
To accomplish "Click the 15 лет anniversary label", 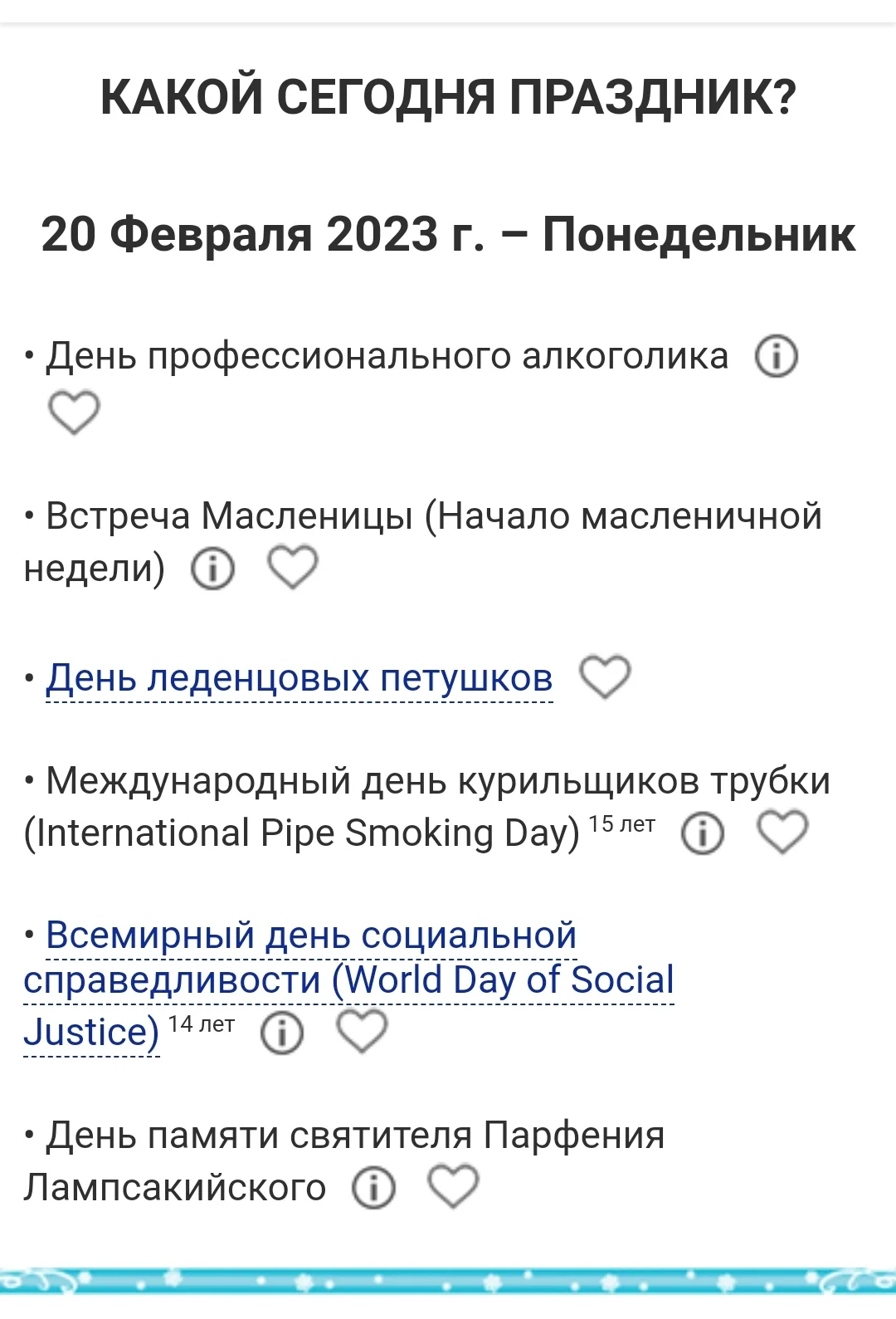I will click(621, 824).
